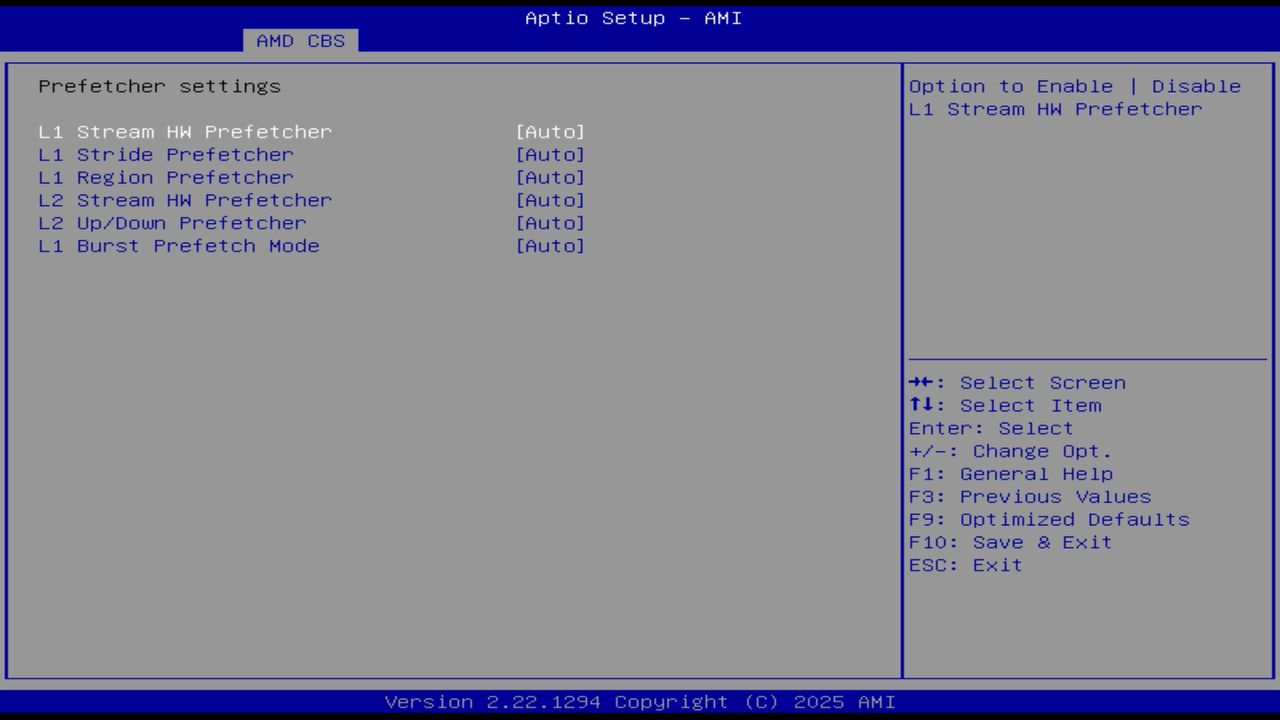Switch to the AMD CBS tab
The width and height of the screenshot is (1280, 720).
[x=298, y=40]
